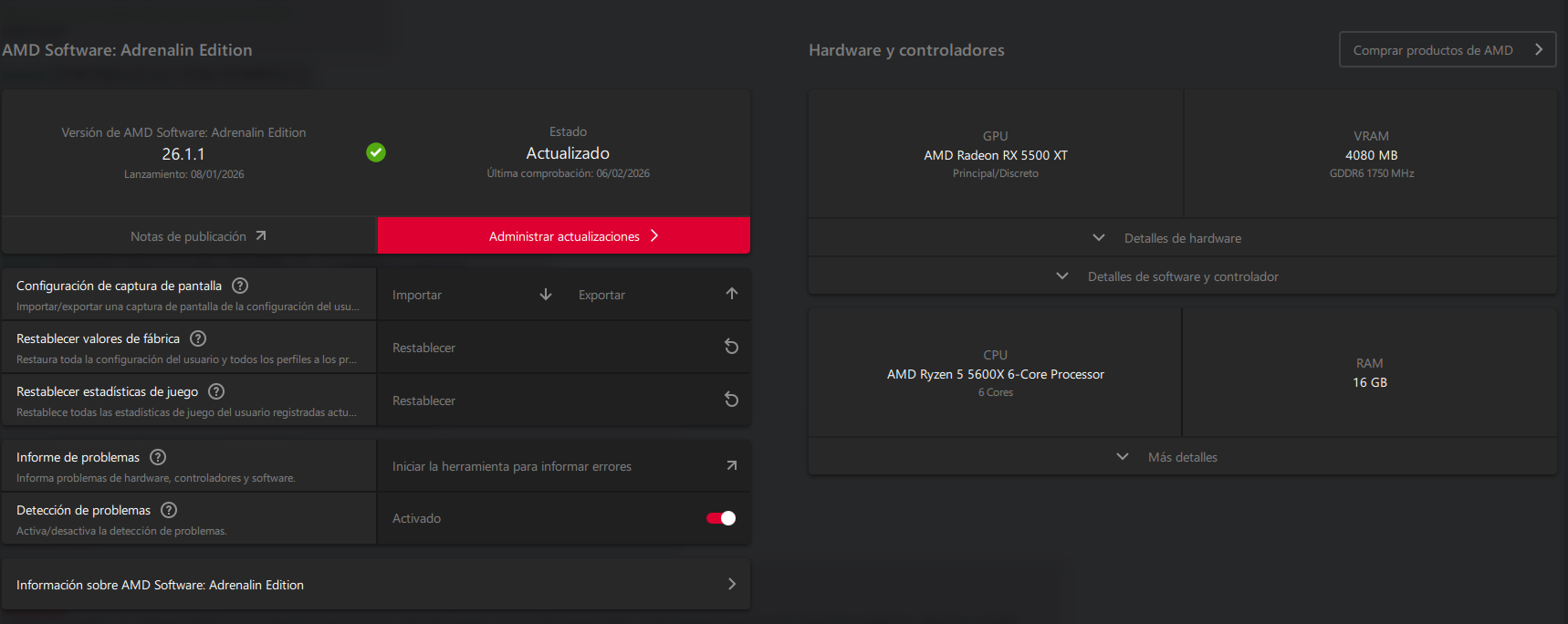Turn off the Detección de problemas toggle
Screen dimensions: 1568x624
point(721,518)
